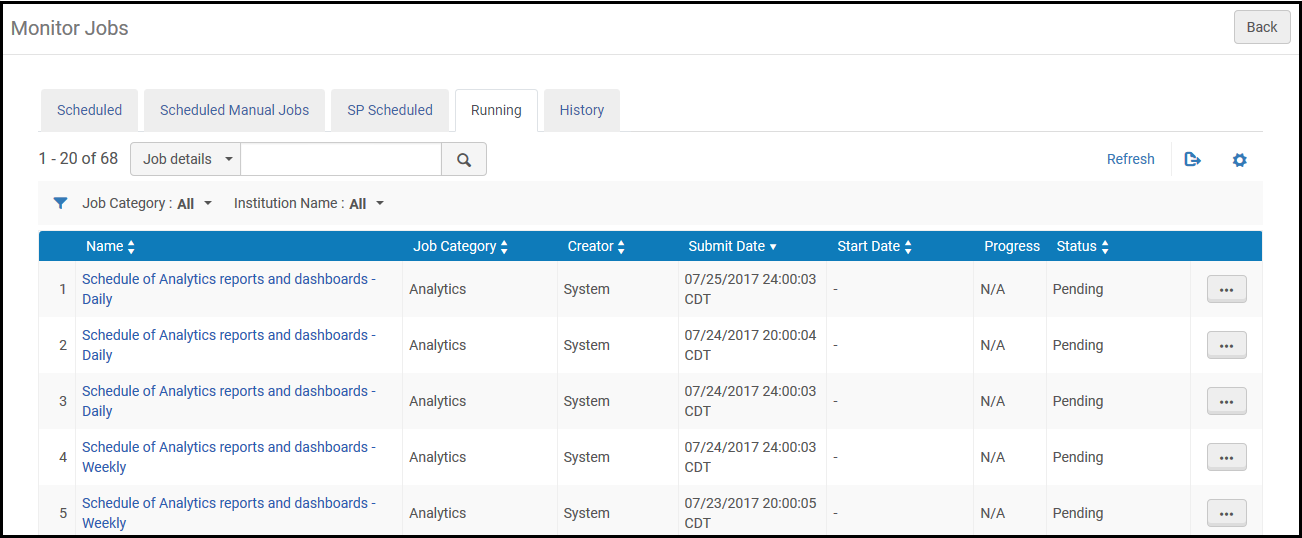Open row actions menu for row 3
1302x538 pixels.
point(1227,401)
